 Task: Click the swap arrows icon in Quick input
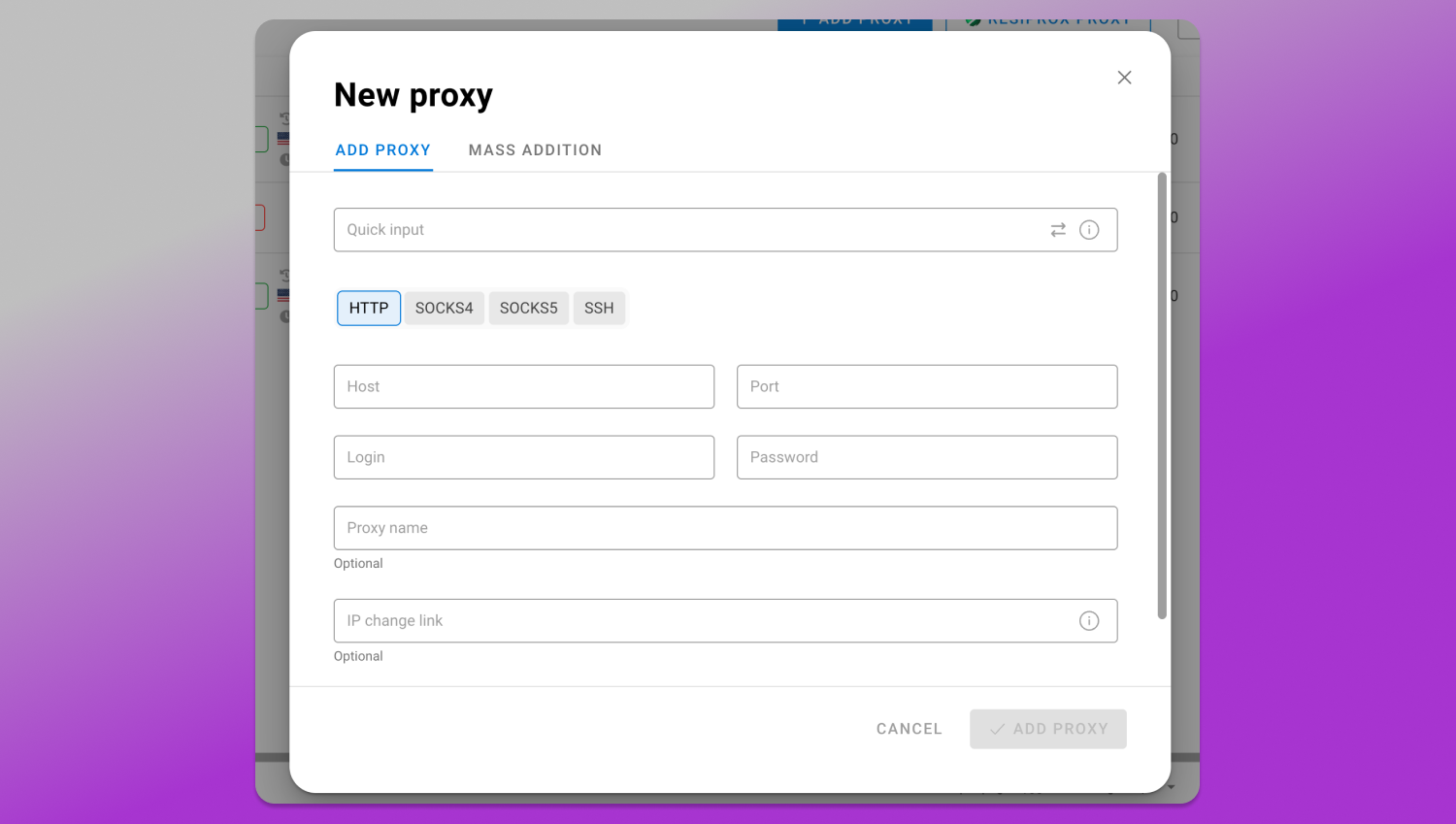[1058, 230]
